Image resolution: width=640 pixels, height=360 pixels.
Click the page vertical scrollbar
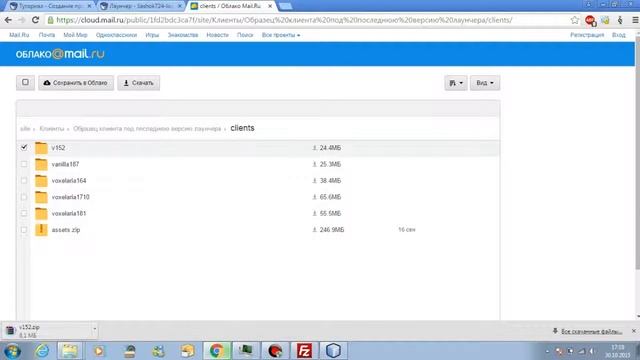(637, 153)
